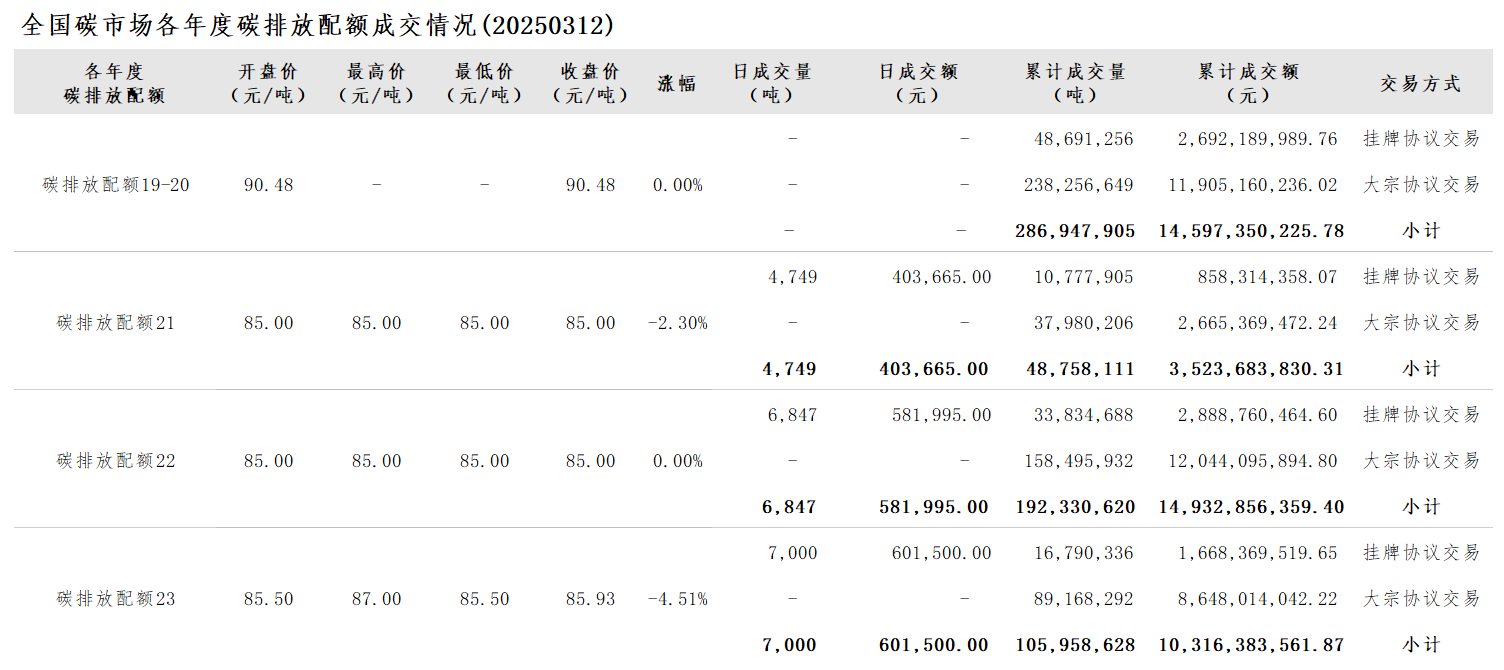1504x670 pixels.
Task: Click daily turnover 601,500.00 subtotal cell
Action: [x=934, y=645]
